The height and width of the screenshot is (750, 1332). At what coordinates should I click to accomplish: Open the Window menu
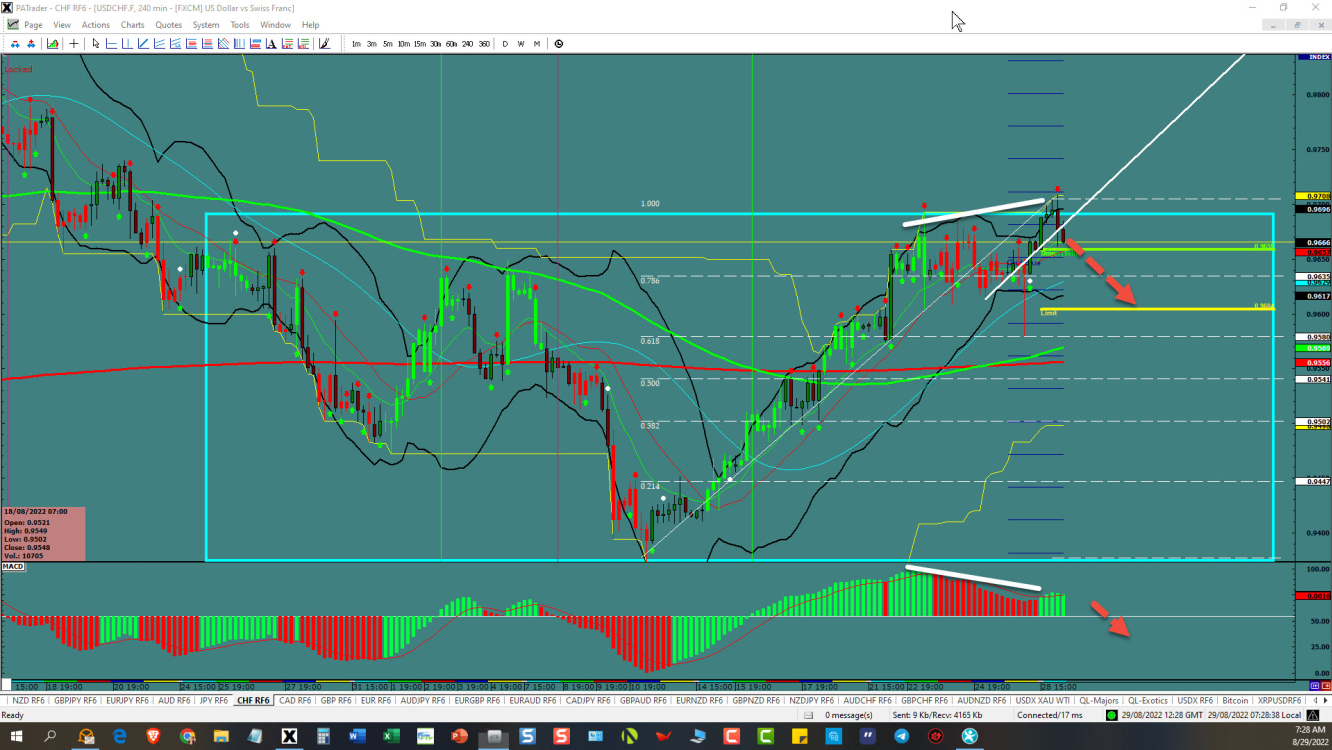point(275,24)
